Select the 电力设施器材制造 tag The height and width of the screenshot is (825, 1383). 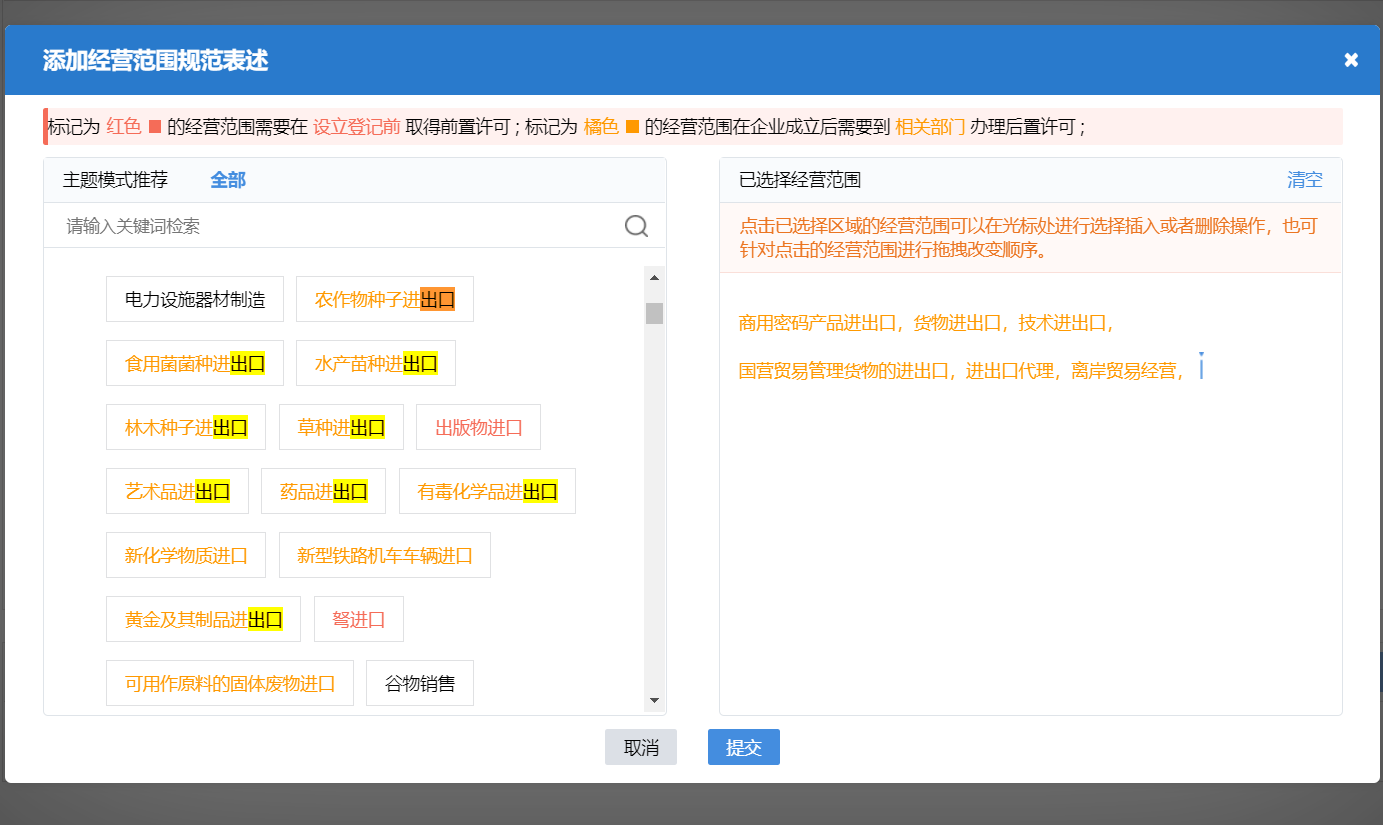pyautogui.click(x=194, y=298)
